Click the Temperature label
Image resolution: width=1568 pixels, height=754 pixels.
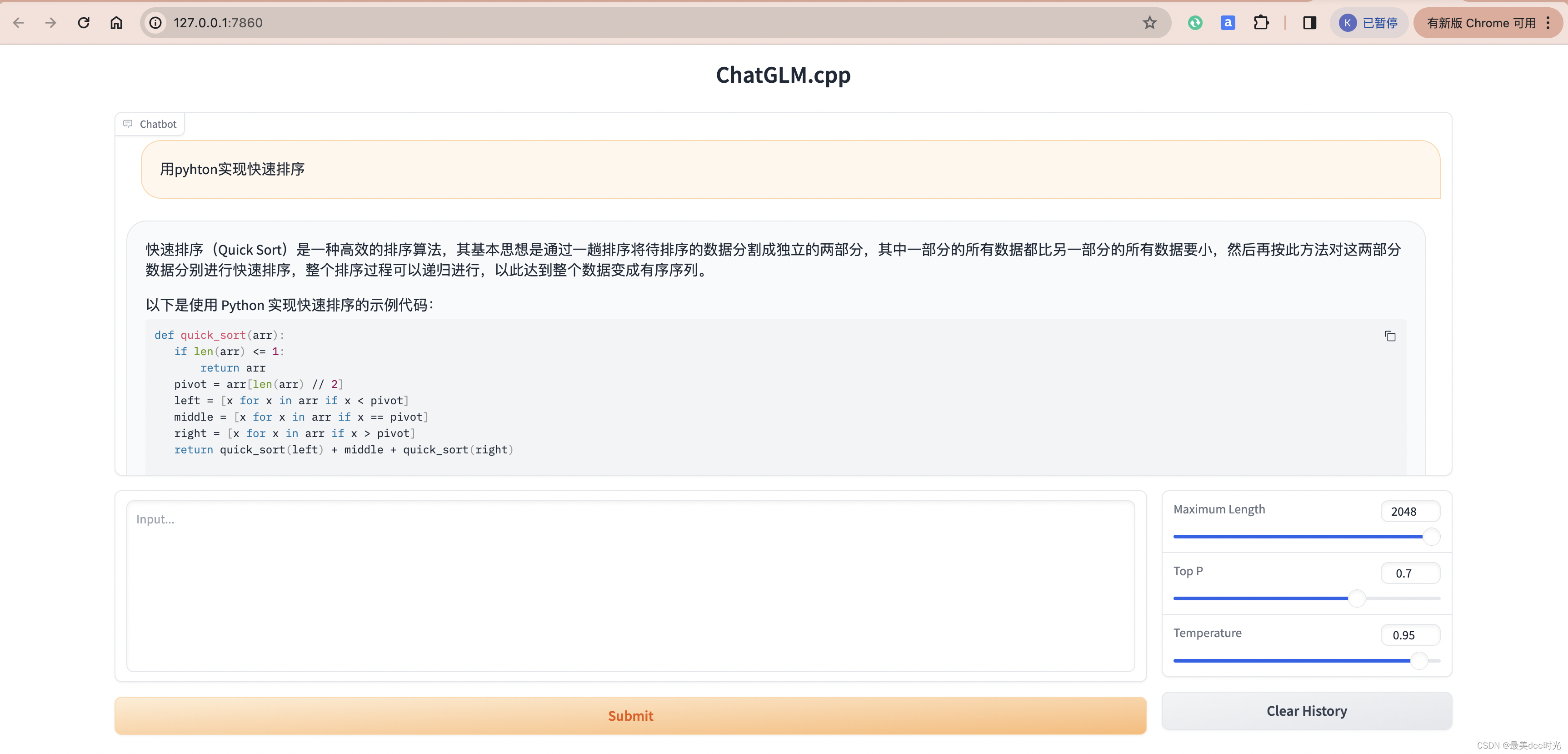click(x=1207, y=633)
